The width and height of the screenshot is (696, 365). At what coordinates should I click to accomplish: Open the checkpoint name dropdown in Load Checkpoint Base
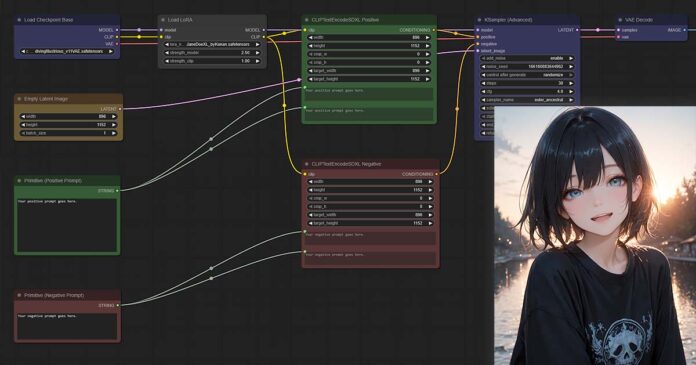tap(67, 52)
